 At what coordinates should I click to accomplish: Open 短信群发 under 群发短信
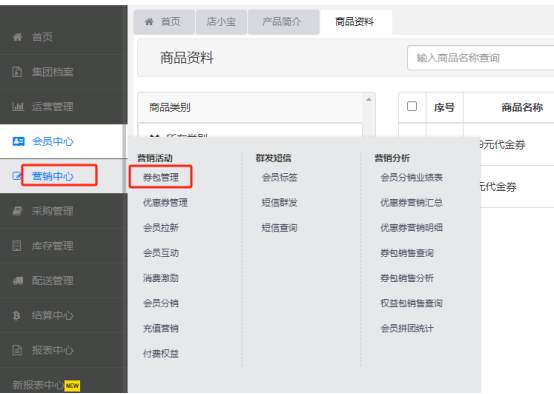(x=279, y=202)
